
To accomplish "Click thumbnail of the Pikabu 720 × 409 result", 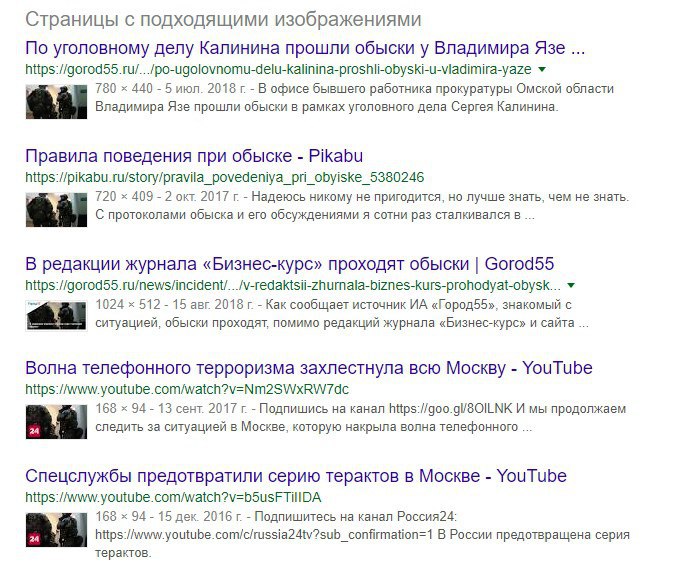I will click(56, 210).
